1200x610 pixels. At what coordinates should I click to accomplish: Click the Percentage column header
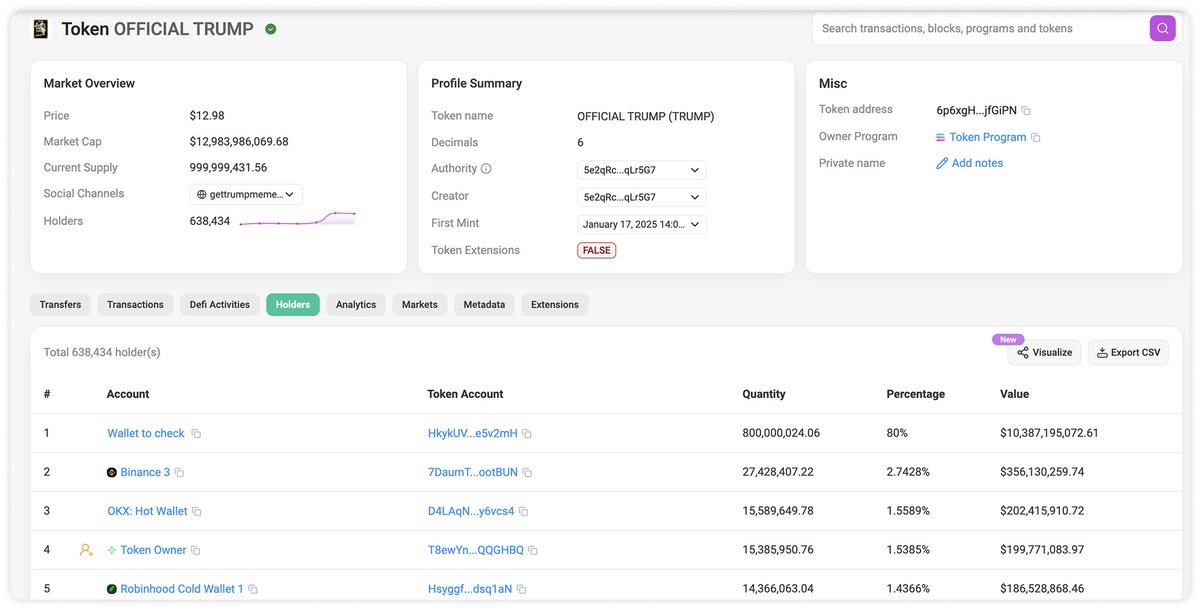[915, 394]
